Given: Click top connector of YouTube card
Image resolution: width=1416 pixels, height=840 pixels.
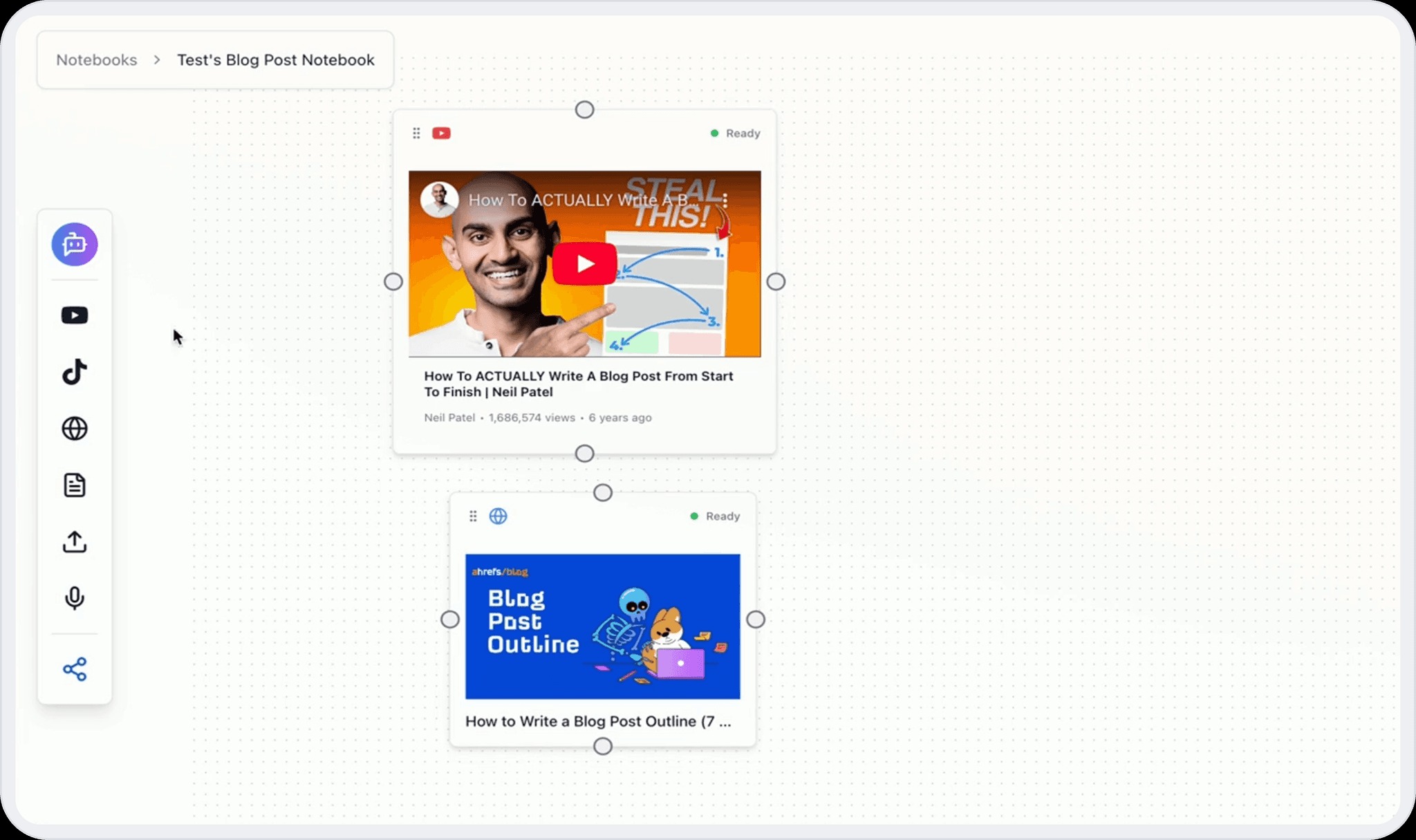Looking at the screenshot, I should [x=585, y=109].
